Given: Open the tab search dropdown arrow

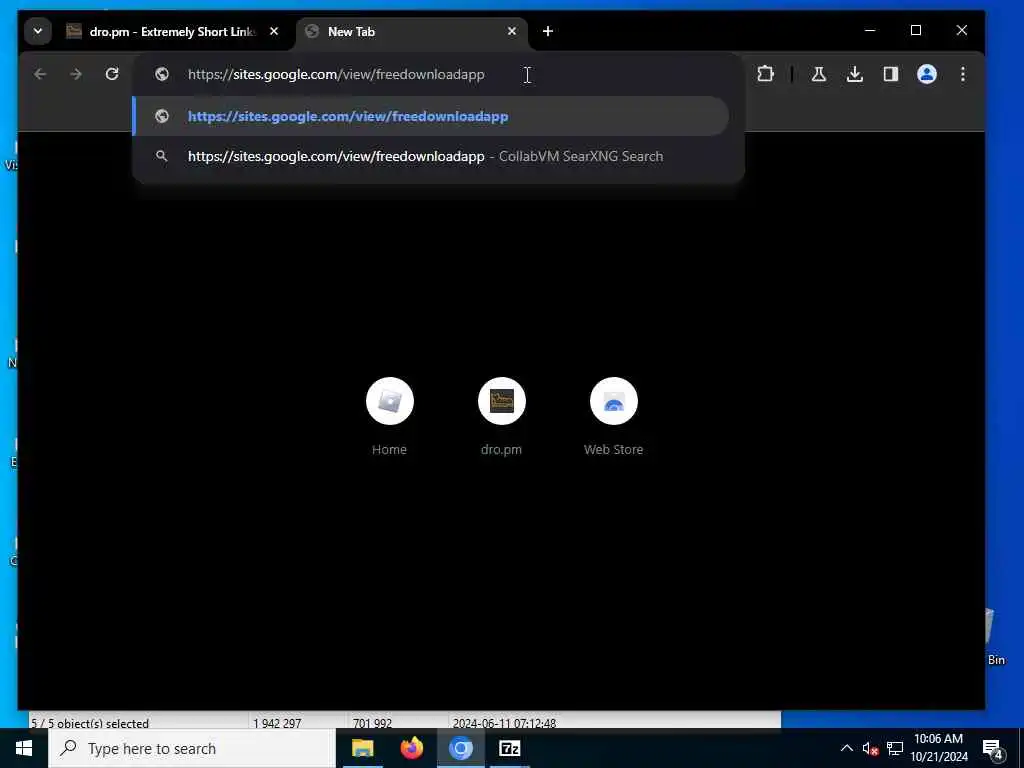Looking at the screenshot, I should point(38,31).
